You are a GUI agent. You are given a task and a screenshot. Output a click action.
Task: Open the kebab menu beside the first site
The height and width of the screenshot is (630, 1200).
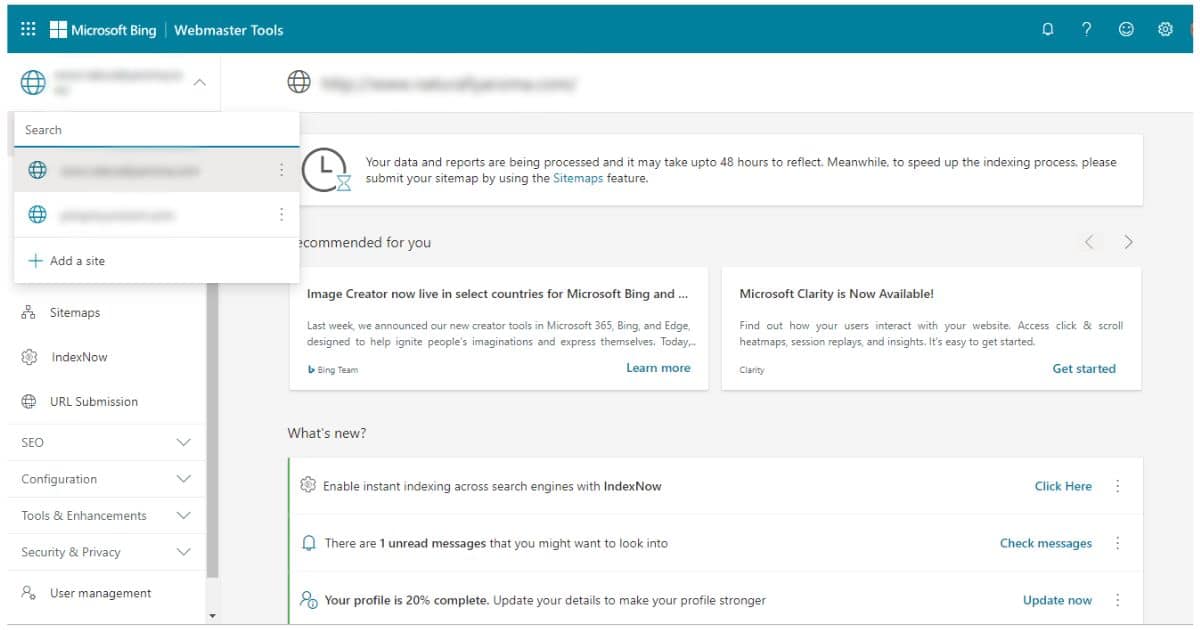point(282,169)
